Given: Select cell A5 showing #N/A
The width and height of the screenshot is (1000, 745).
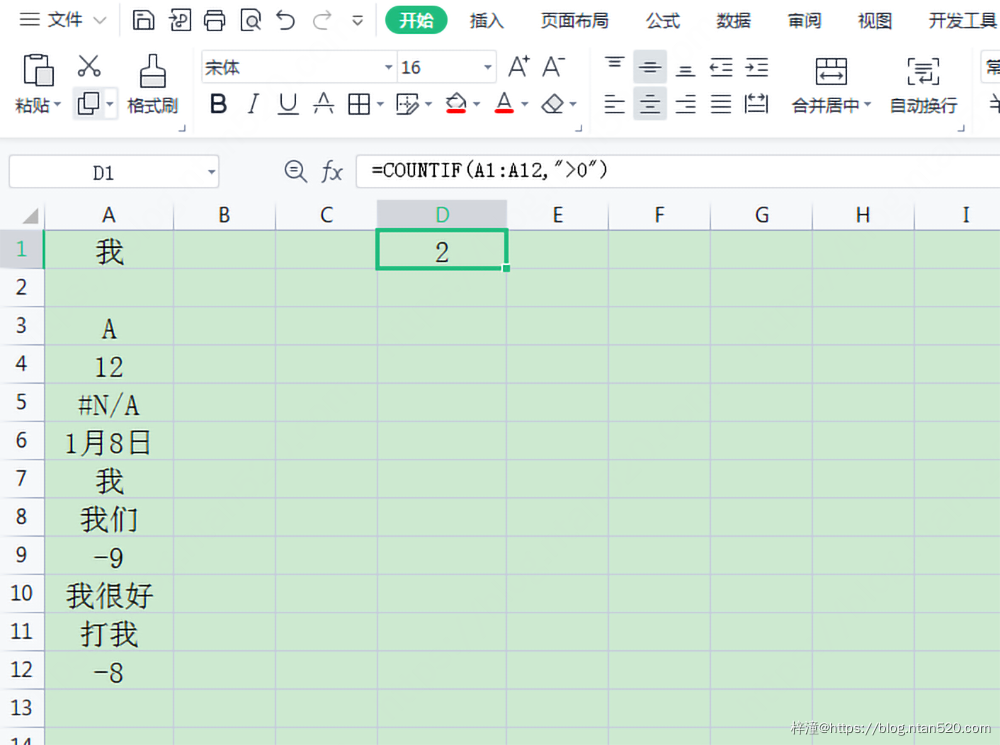Looking at the screenshot, I should click(x=108, y=403).
